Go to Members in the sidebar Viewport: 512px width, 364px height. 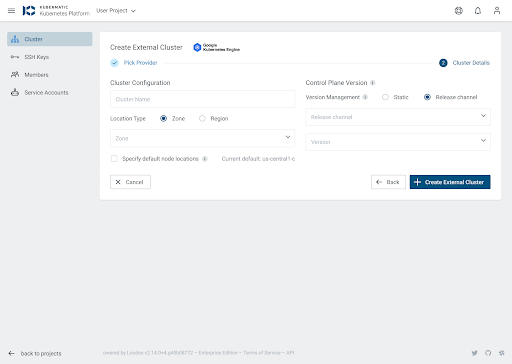(50, 75)
